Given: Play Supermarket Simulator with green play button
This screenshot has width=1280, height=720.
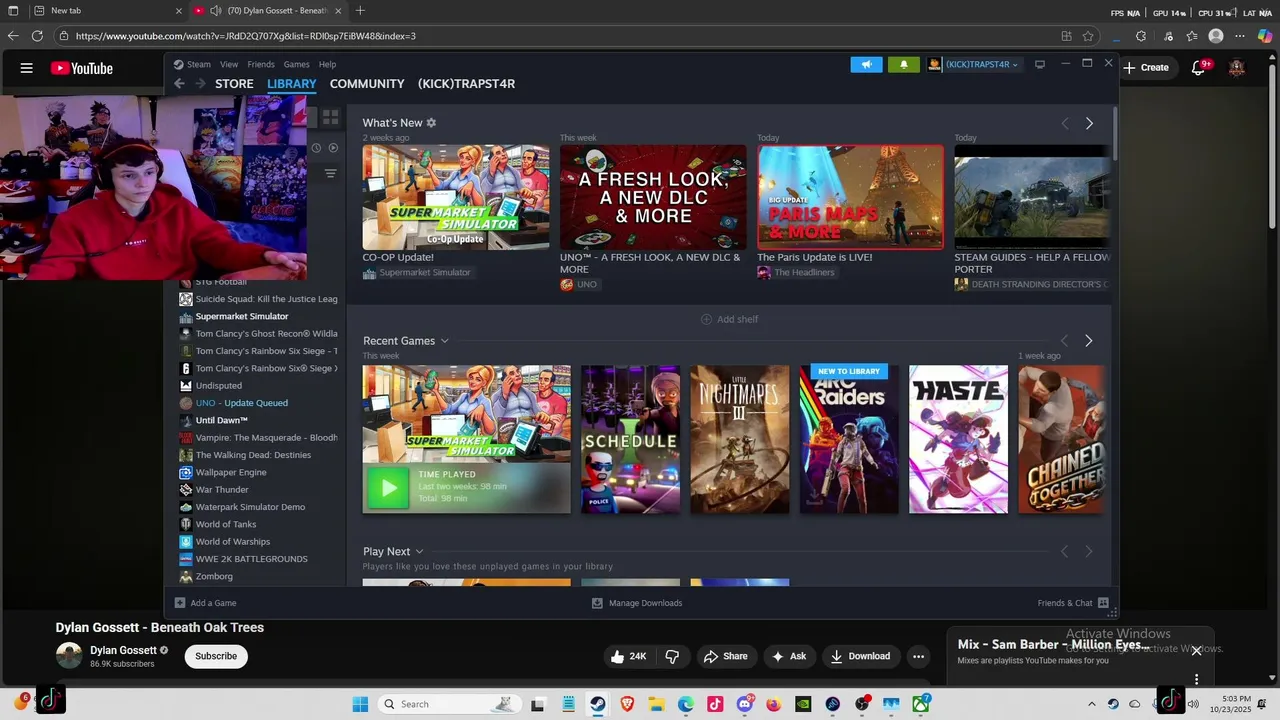Looking at the screenshot, I should [x=388, y=488].
